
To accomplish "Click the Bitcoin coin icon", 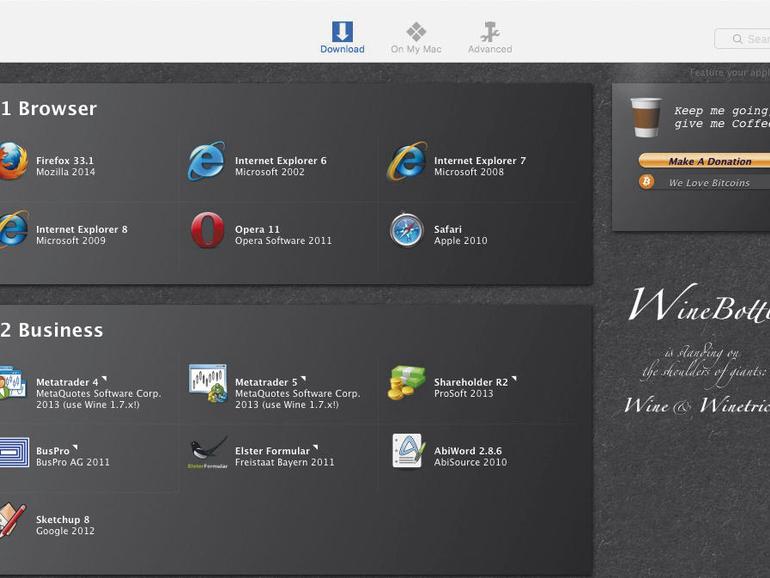I will pyautogui.click(x=646, y=182).
